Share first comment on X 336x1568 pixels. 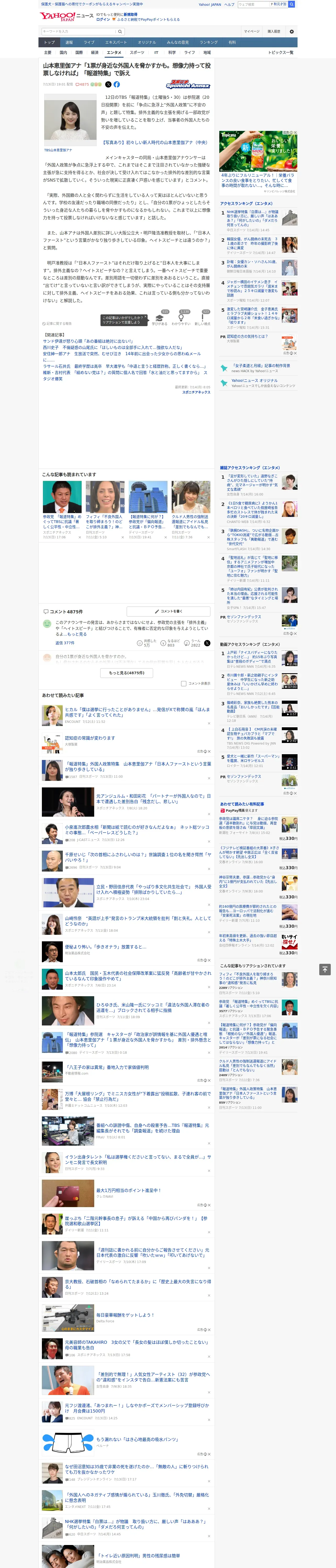click(x=207, y=643)
